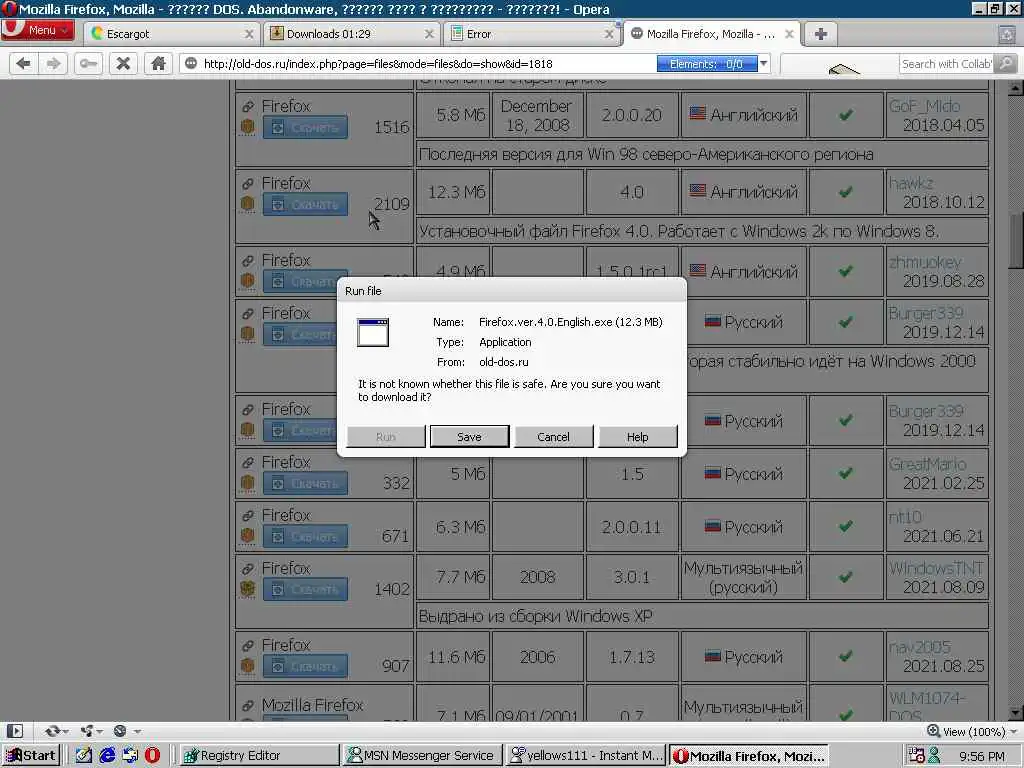This screenshot has height=768, width=1024.
Task: Click the green checkmark in the 2.0.0.20 row
Action: (846, 115)
